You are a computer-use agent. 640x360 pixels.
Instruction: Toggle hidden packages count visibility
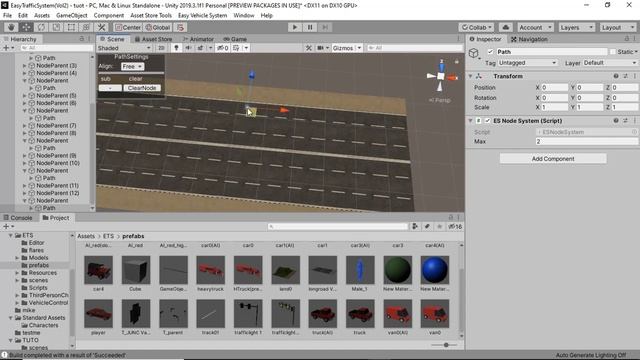(x=455, y=226)
